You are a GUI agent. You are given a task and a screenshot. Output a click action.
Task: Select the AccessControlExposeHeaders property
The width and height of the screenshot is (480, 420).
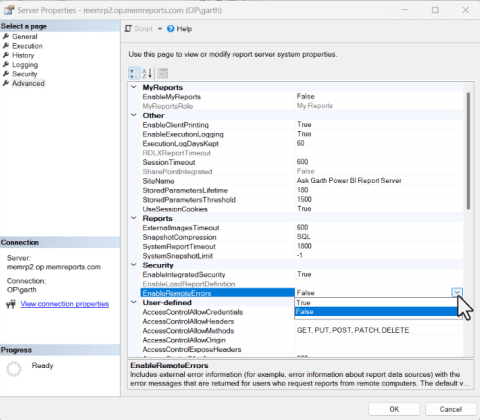[192, 349]
